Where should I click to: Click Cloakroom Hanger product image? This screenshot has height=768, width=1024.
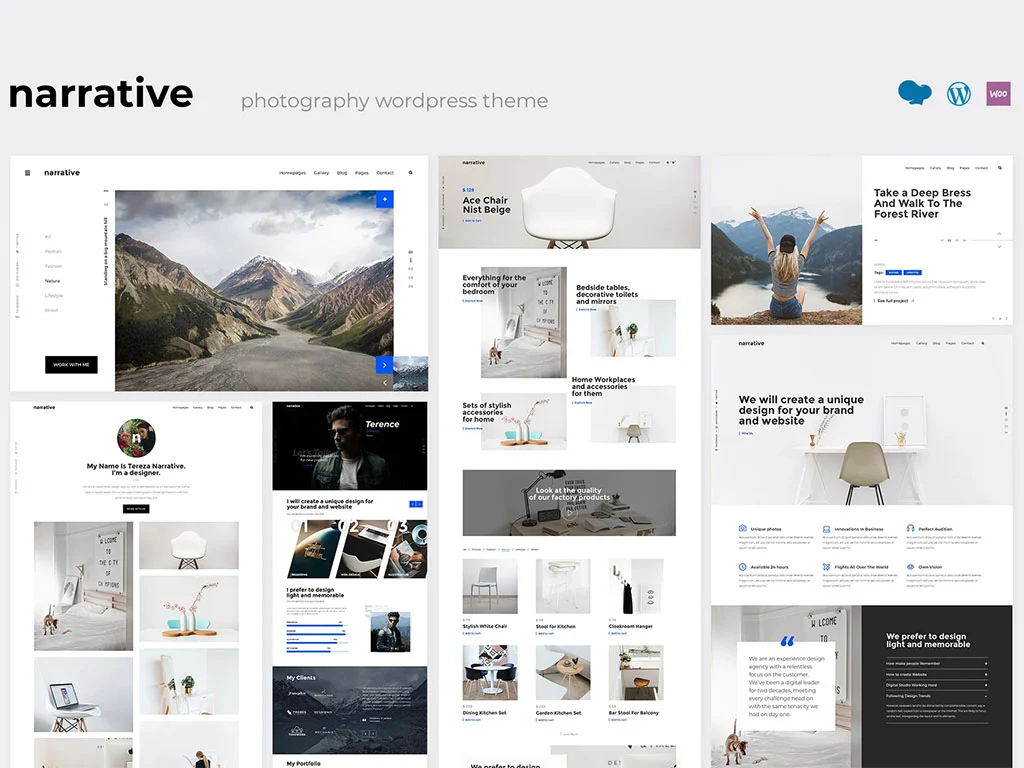636,586
